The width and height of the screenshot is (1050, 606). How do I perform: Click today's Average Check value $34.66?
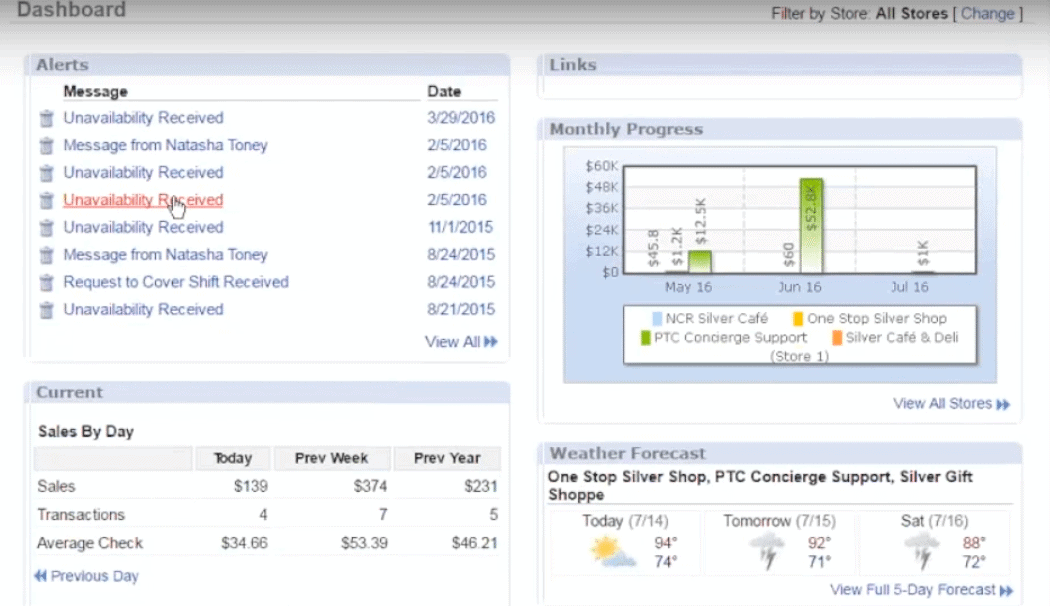pyautogui.click(x=244, y=543)
